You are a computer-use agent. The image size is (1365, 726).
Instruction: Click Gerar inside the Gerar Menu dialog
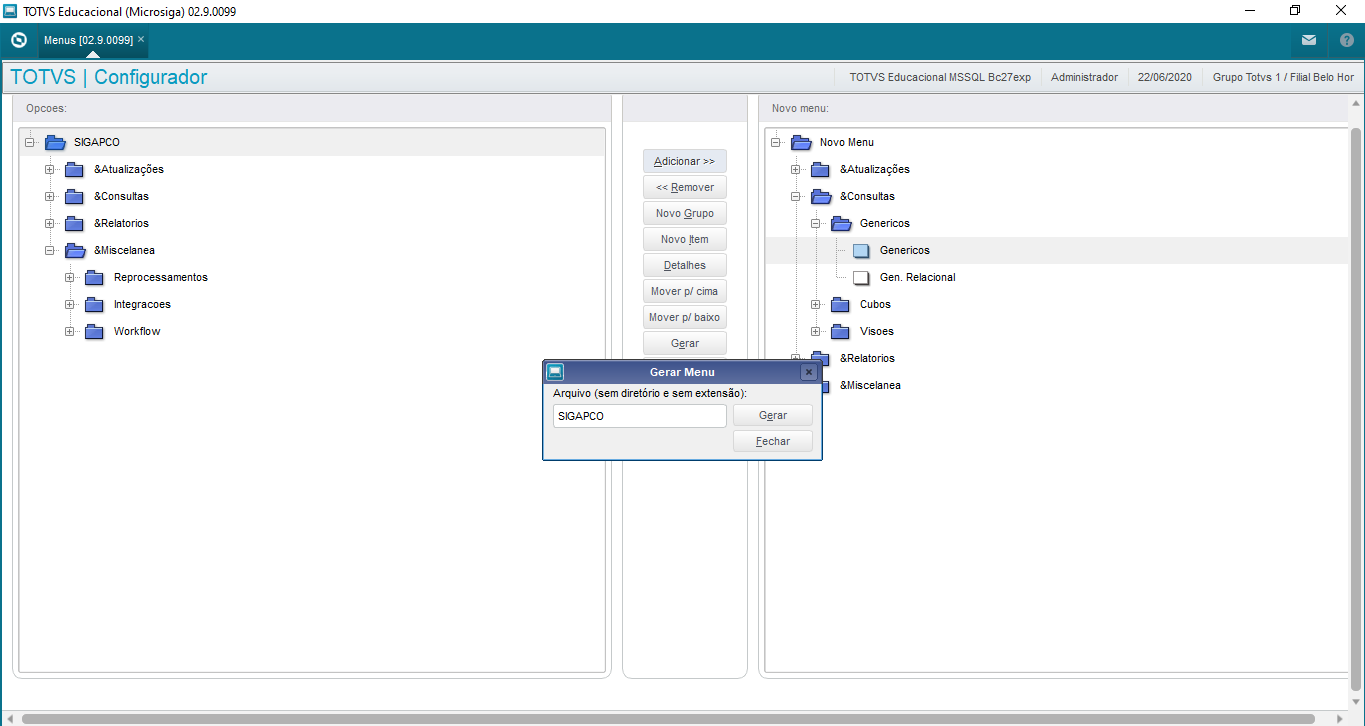tap(773, 415)
